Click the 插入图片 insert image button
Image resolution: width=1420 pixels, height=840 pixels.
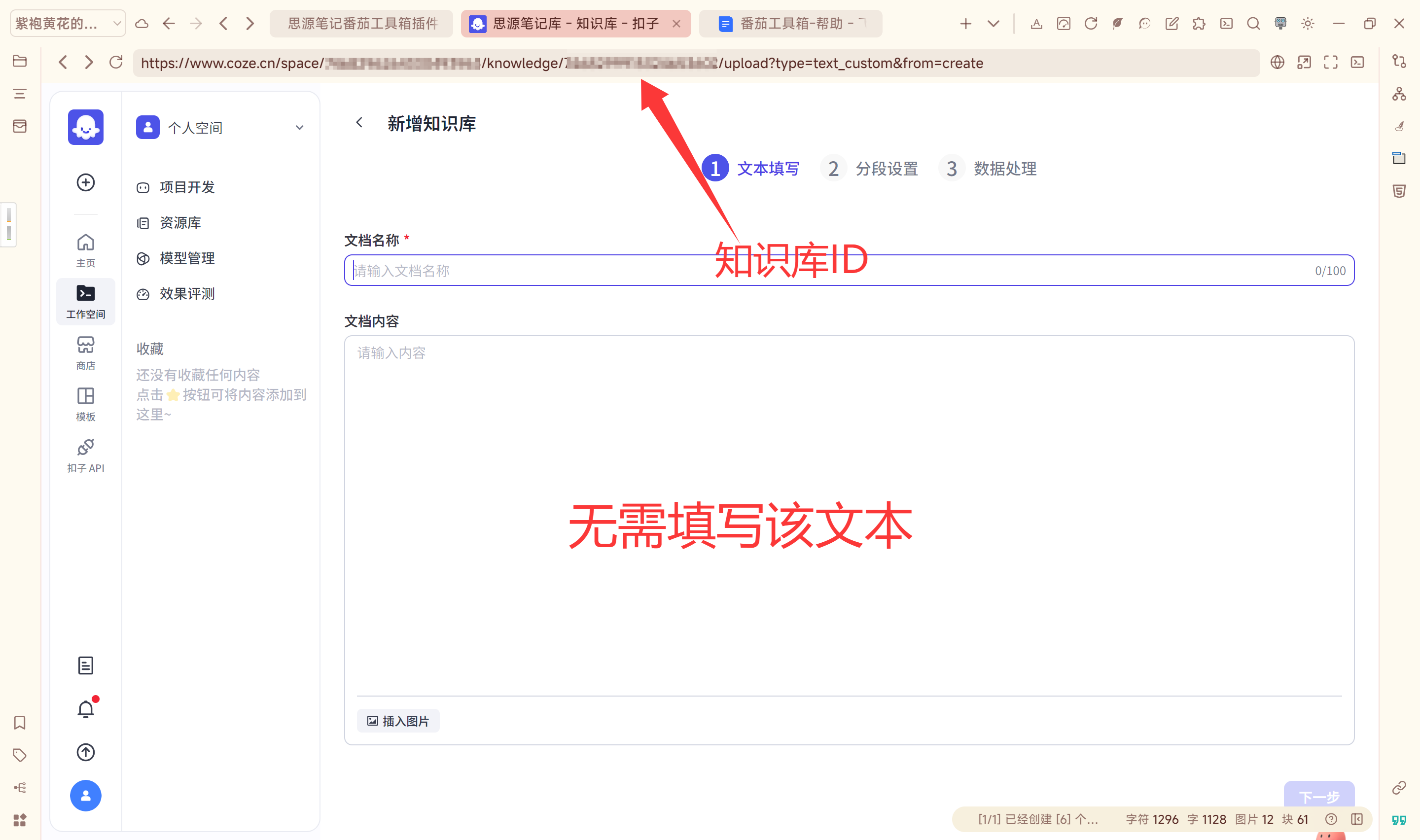pyautogui.click(x=398, y=721)
